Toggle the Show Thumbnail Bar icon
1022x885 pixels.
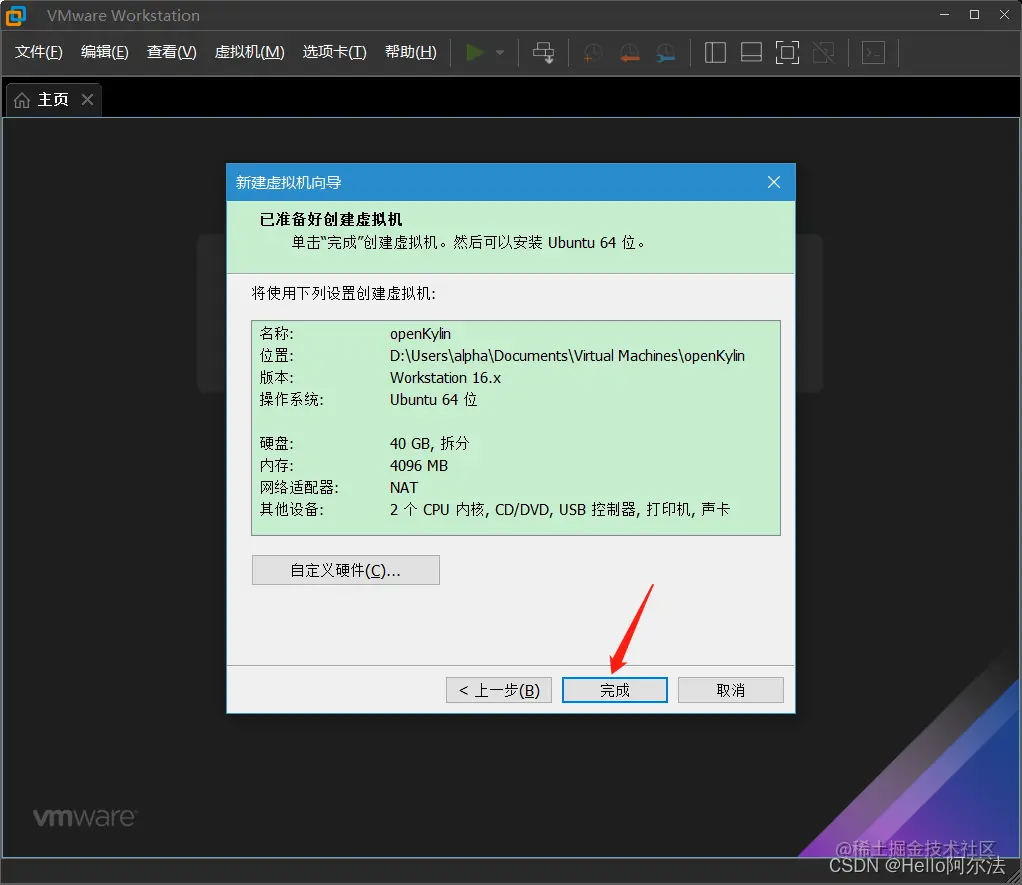click(x=751, y=52)
